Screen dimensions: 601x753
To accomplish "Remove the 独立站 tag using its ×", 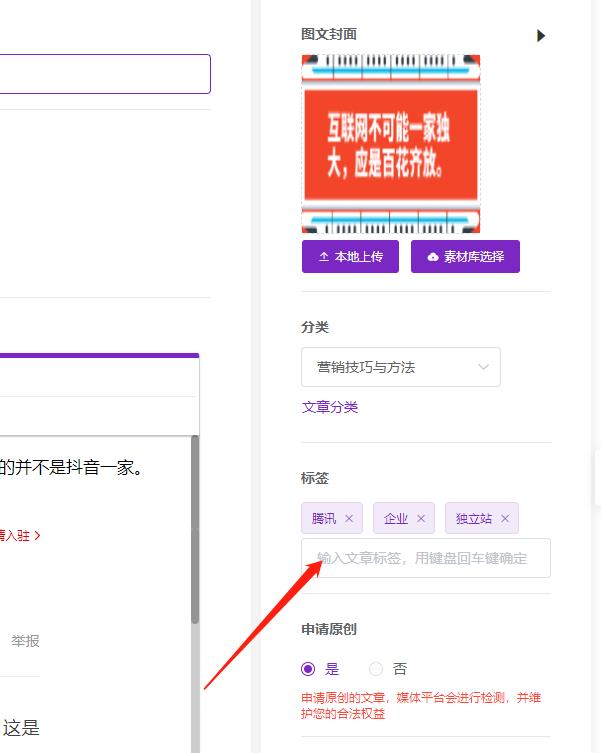I will coord(505,518).
